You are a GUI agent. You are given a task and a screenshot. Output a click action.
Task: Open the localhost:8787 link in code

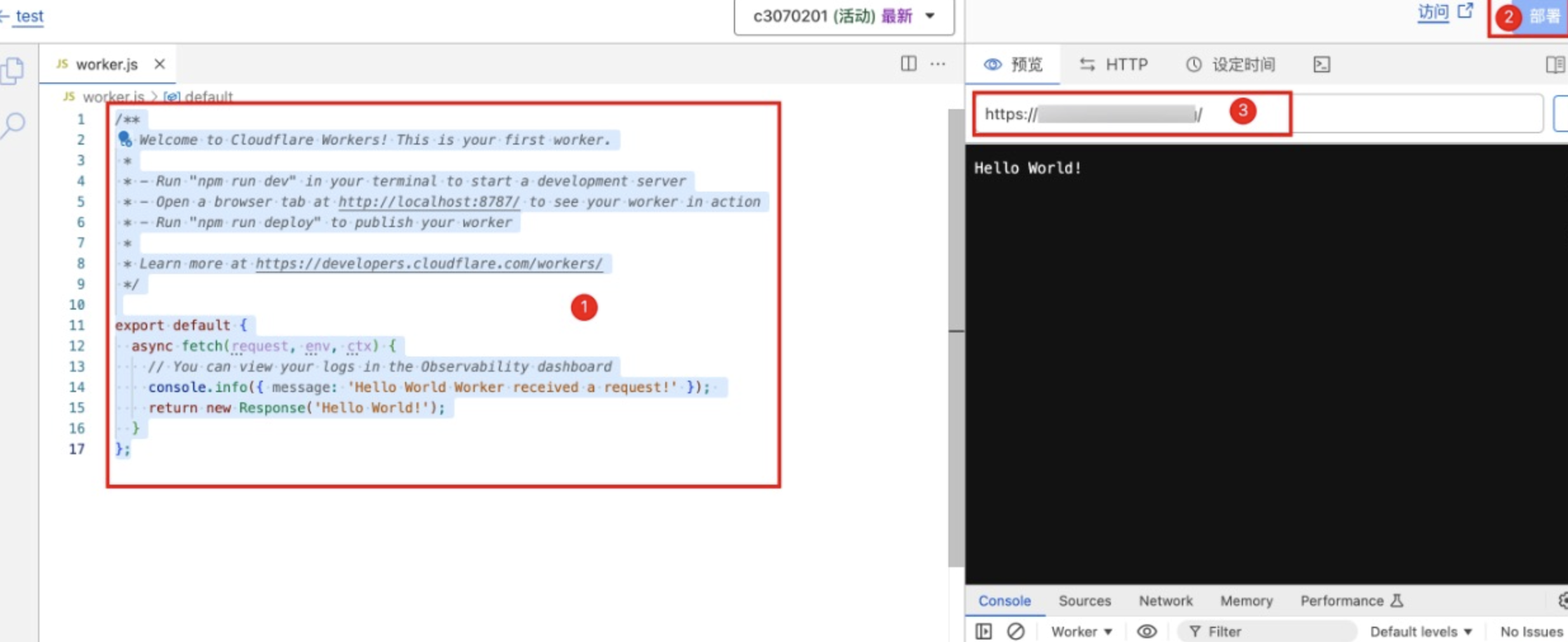[429, 202]
